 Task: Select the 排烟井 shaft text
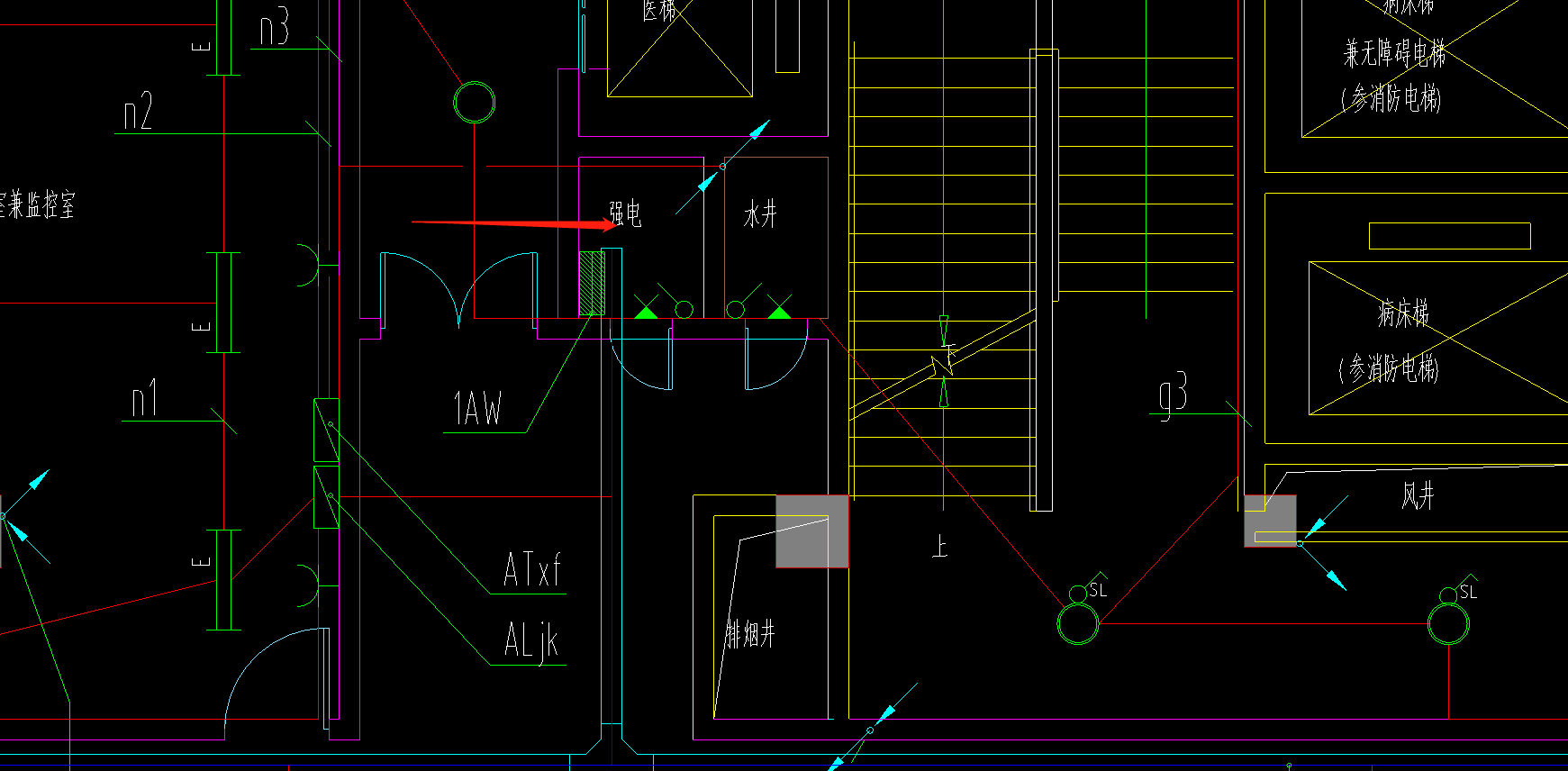point(750,635)
